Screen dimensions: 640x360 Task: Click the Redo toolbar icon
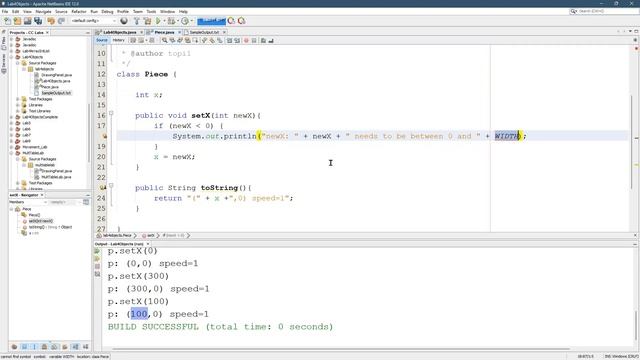[x=61, y=21]
